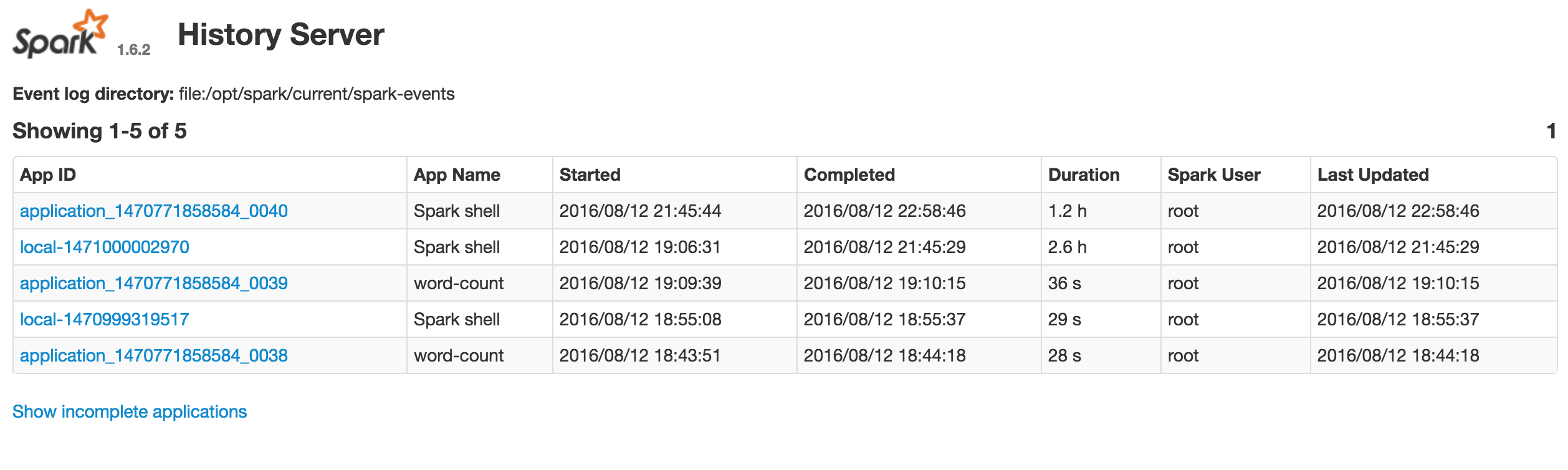Click the Last Updated column header
Image resolution: width=1568 pixels, height=470 pixels.
(1373, 175)
